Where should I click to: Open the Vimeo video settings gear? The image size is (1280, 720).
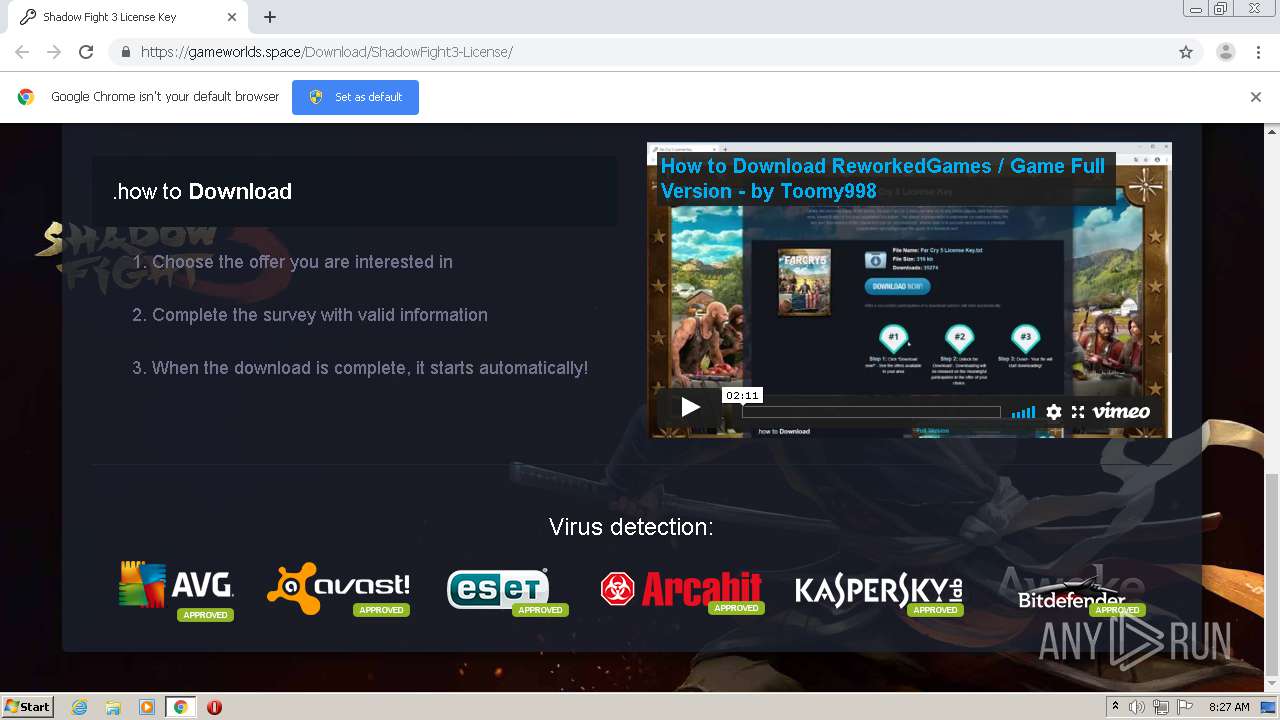[x=1054, y=412]
